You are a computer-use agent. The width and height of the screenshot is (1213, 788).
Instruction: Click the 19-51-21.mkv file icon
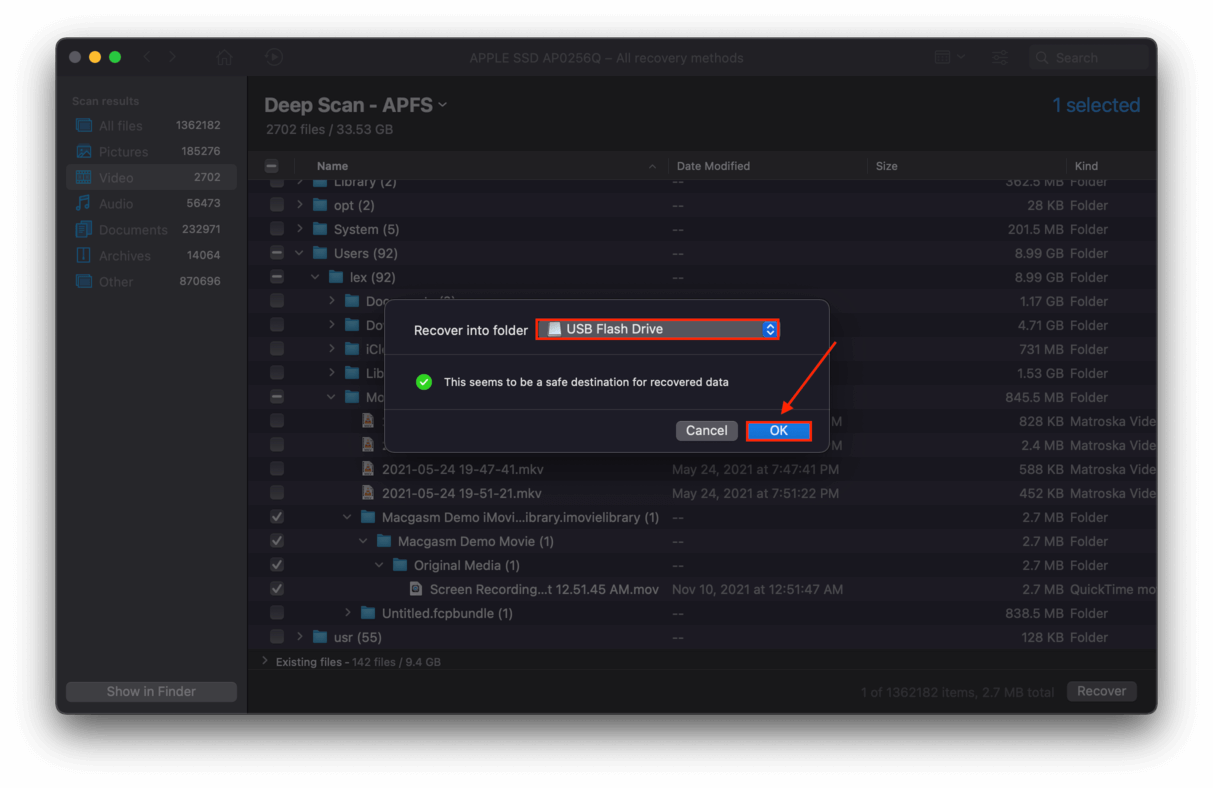click(368, 493)
